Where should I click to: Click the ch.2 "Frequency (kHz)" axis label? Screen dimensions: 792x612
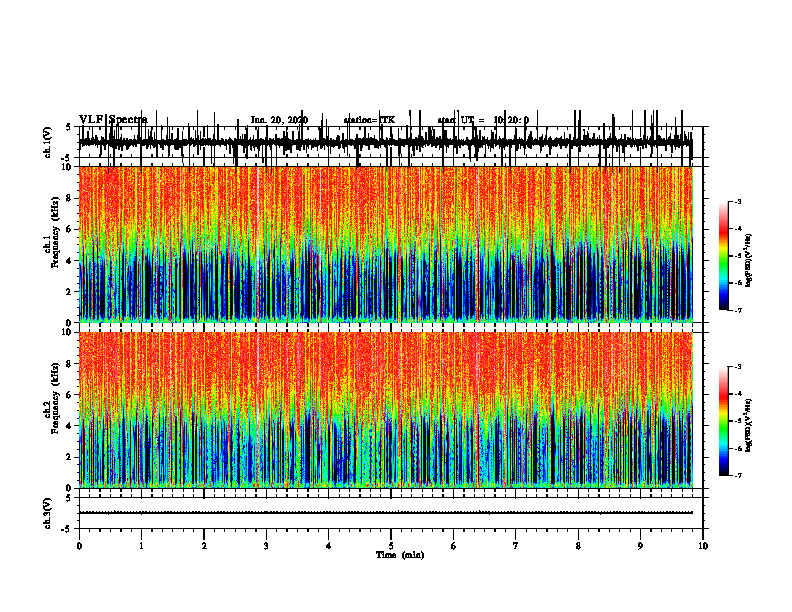(55, 398)
